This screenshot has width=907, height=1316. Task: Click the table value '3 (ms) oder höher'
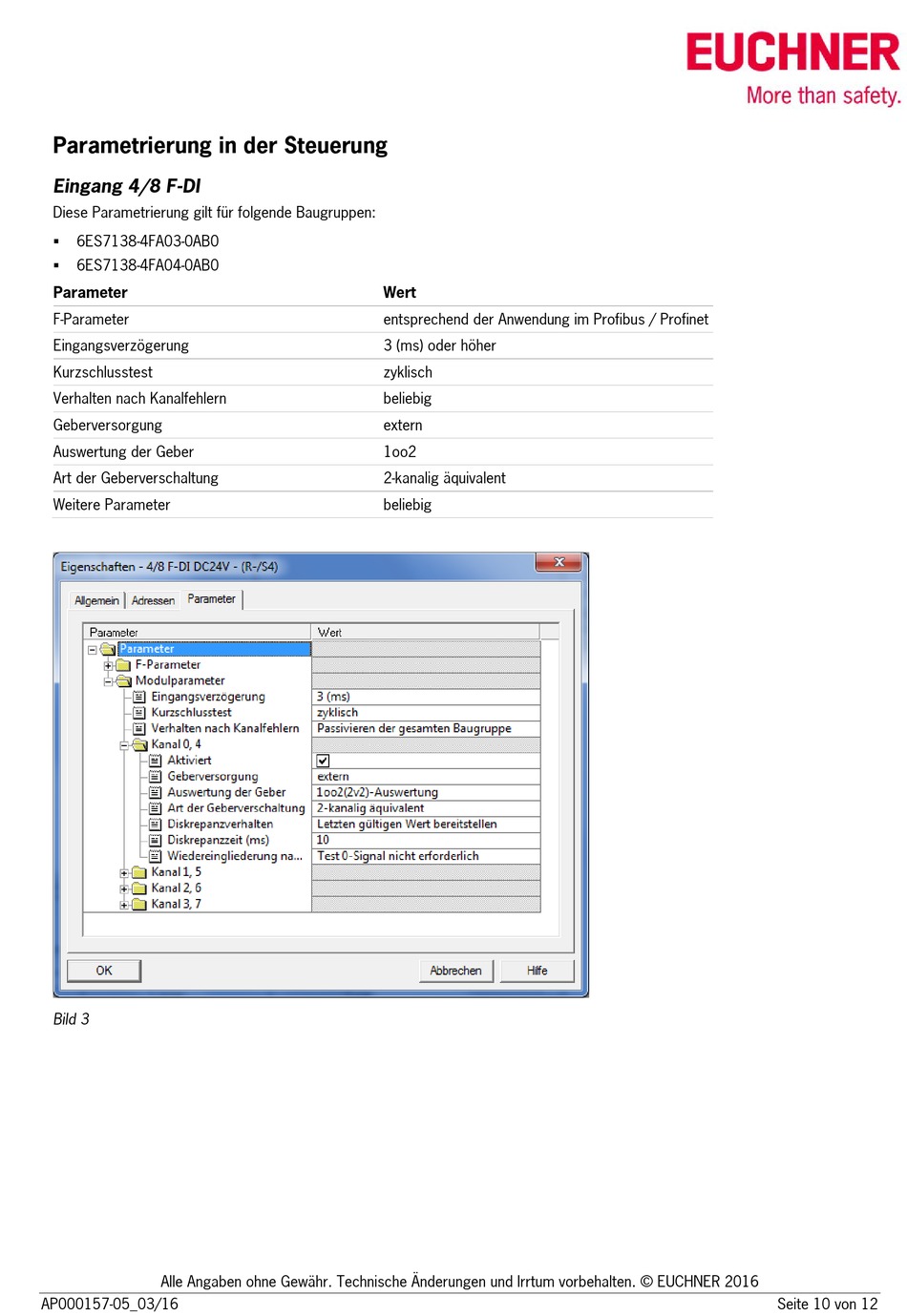(440, 346)
